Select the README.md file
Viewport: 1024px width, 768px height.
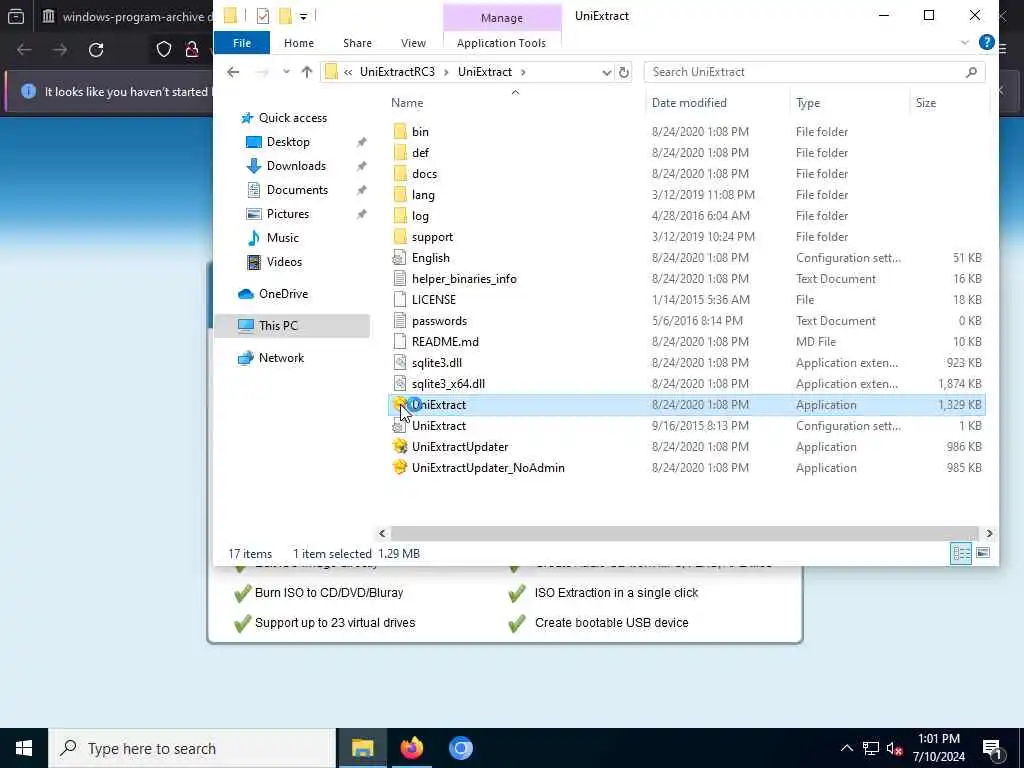pos(445,342)
